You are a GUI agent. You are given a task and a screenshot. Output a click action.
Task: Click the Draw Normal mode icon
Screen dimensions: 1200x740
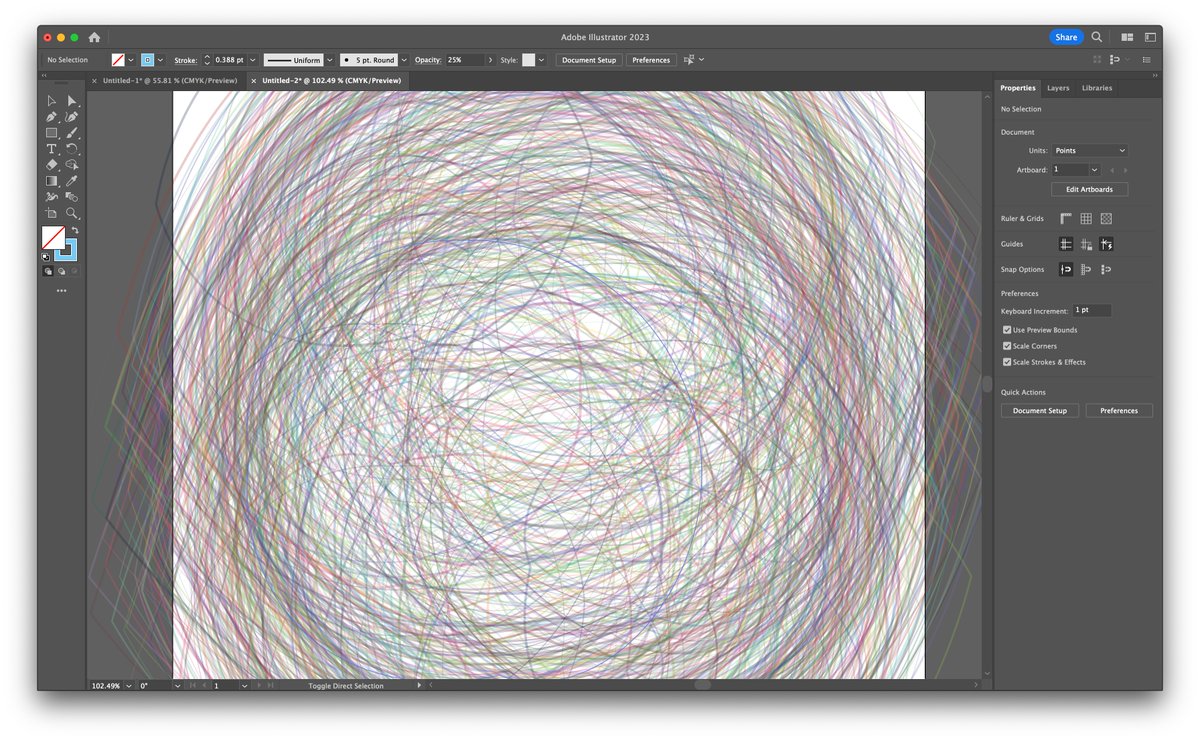(x=47, y=271)
